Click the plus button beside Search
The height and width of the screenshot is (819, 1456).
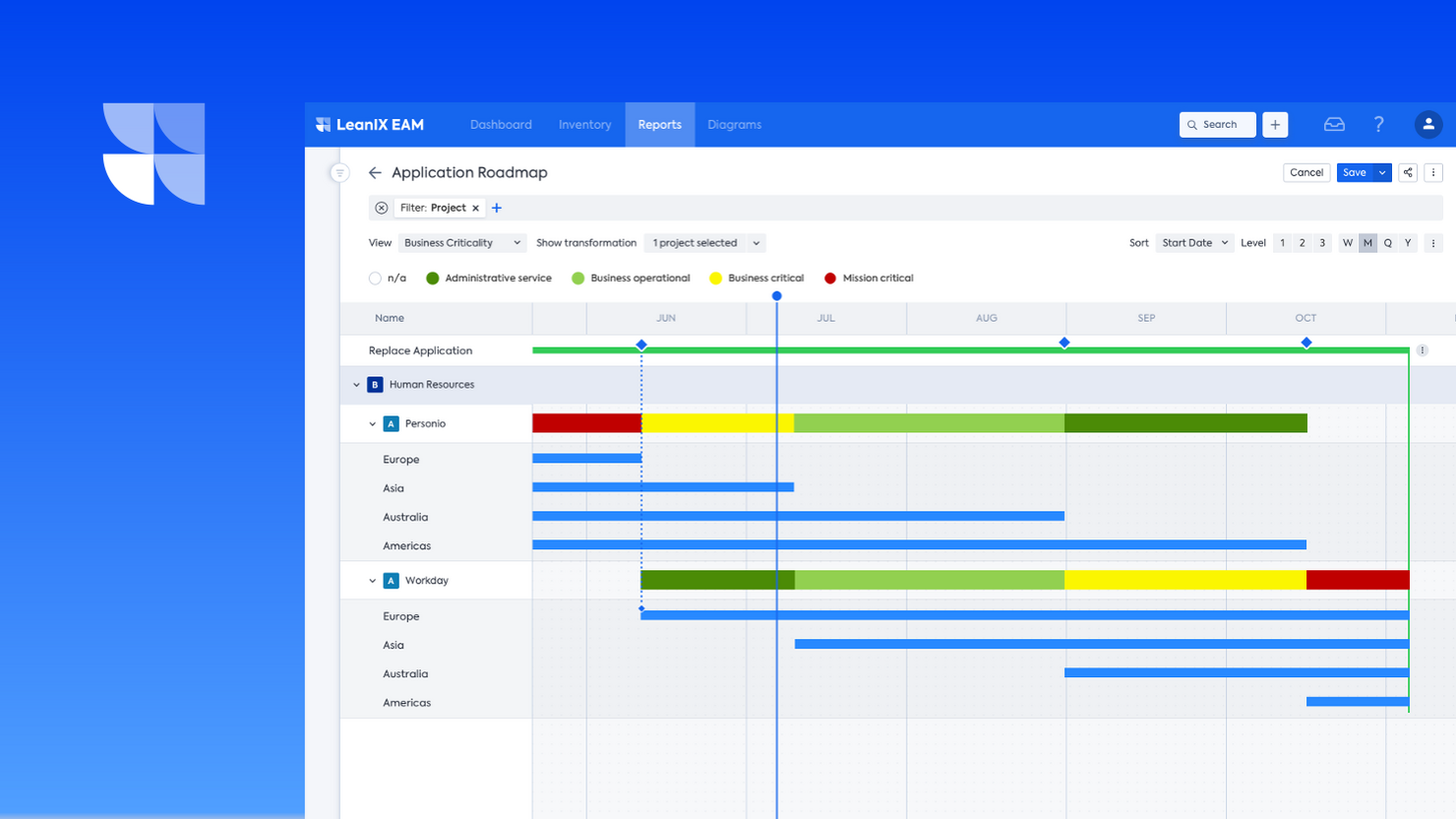tap(1275, 125)
